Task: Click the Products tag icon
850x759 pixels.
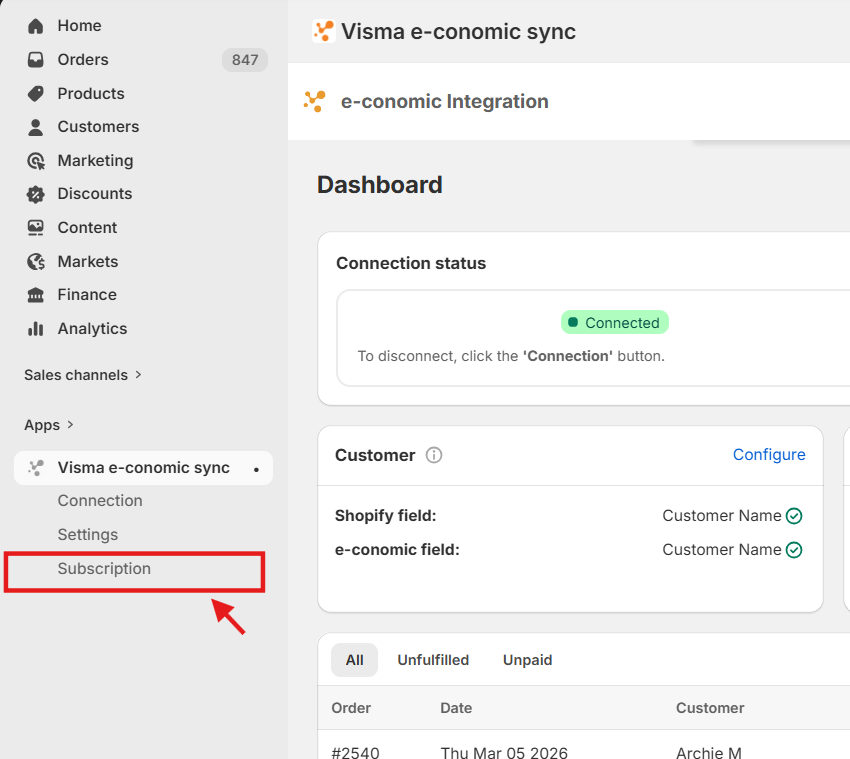Action: point(36,93)
